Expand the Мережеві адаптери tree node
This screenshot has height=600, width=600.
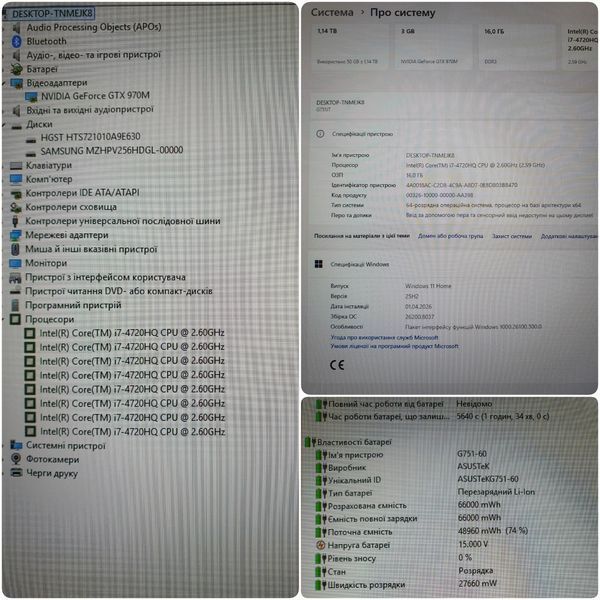click(x=5, y=235)
